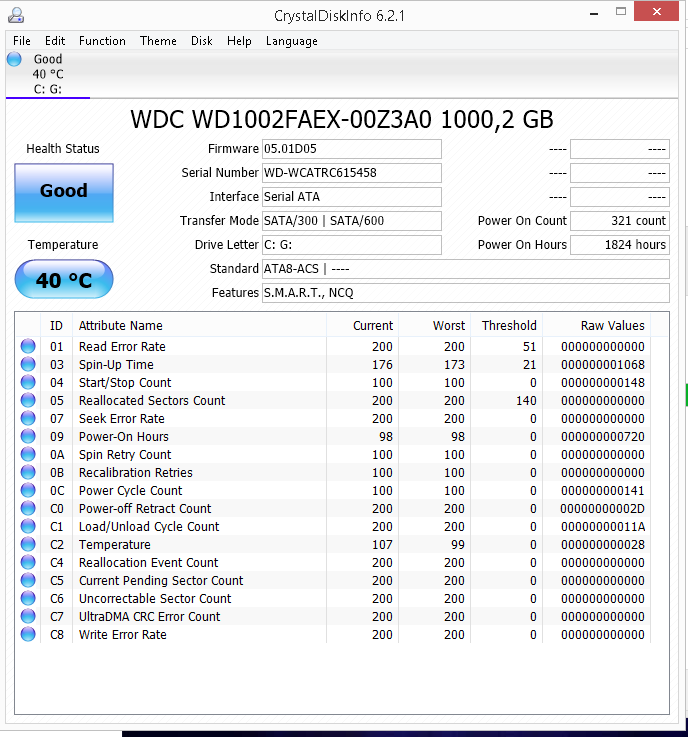This screenshot has width=688, height=737.
Task: Click the Raw Values column header
Action: pos(596,325)
